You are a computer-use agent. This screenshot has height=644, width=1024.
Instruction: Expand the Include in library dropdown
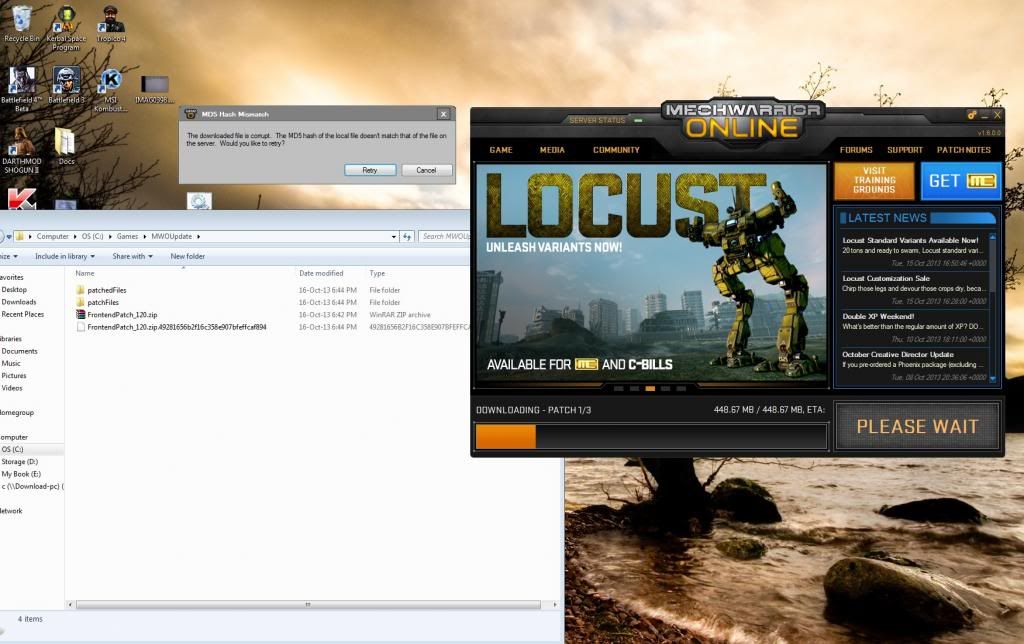(x=65, y=256)
